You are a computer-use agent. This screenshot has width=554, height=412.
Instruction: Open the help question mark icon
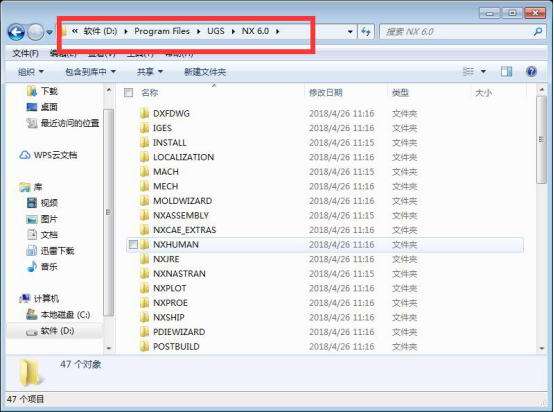[x=531, y=72]
